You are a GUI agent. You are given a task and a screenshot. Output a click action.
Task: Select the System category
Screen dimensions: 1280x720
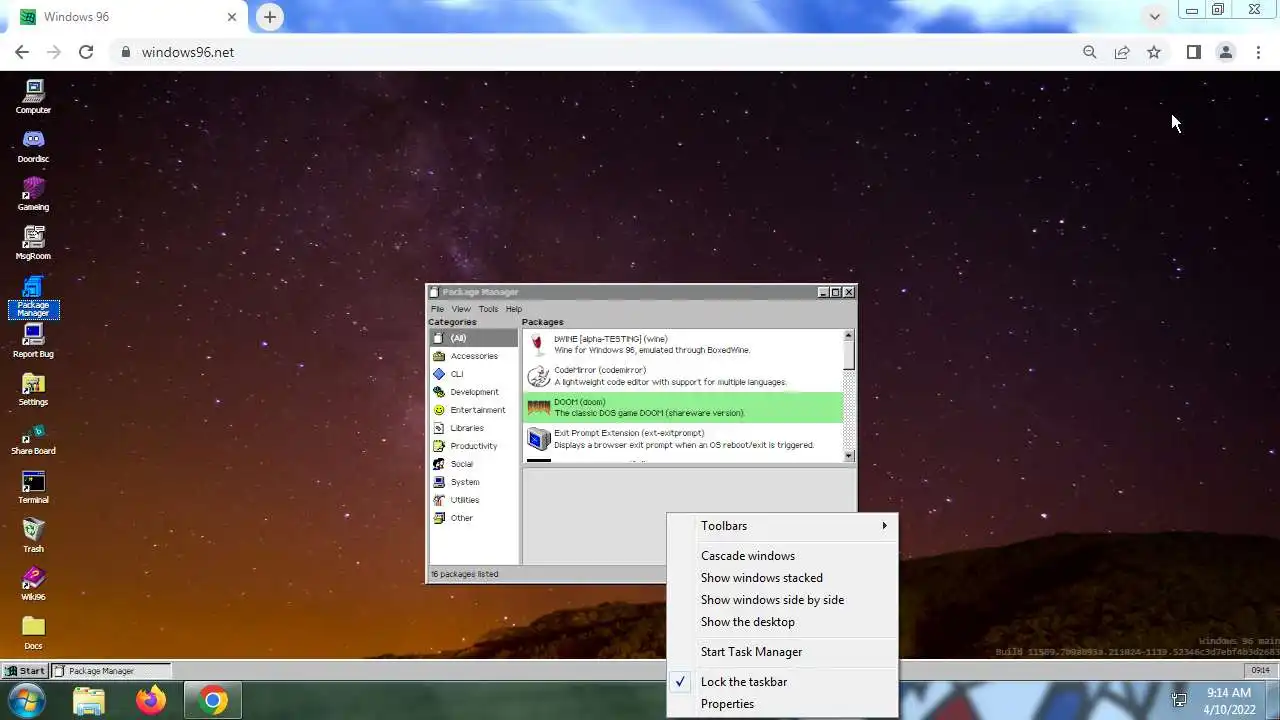tap(474, 482)
